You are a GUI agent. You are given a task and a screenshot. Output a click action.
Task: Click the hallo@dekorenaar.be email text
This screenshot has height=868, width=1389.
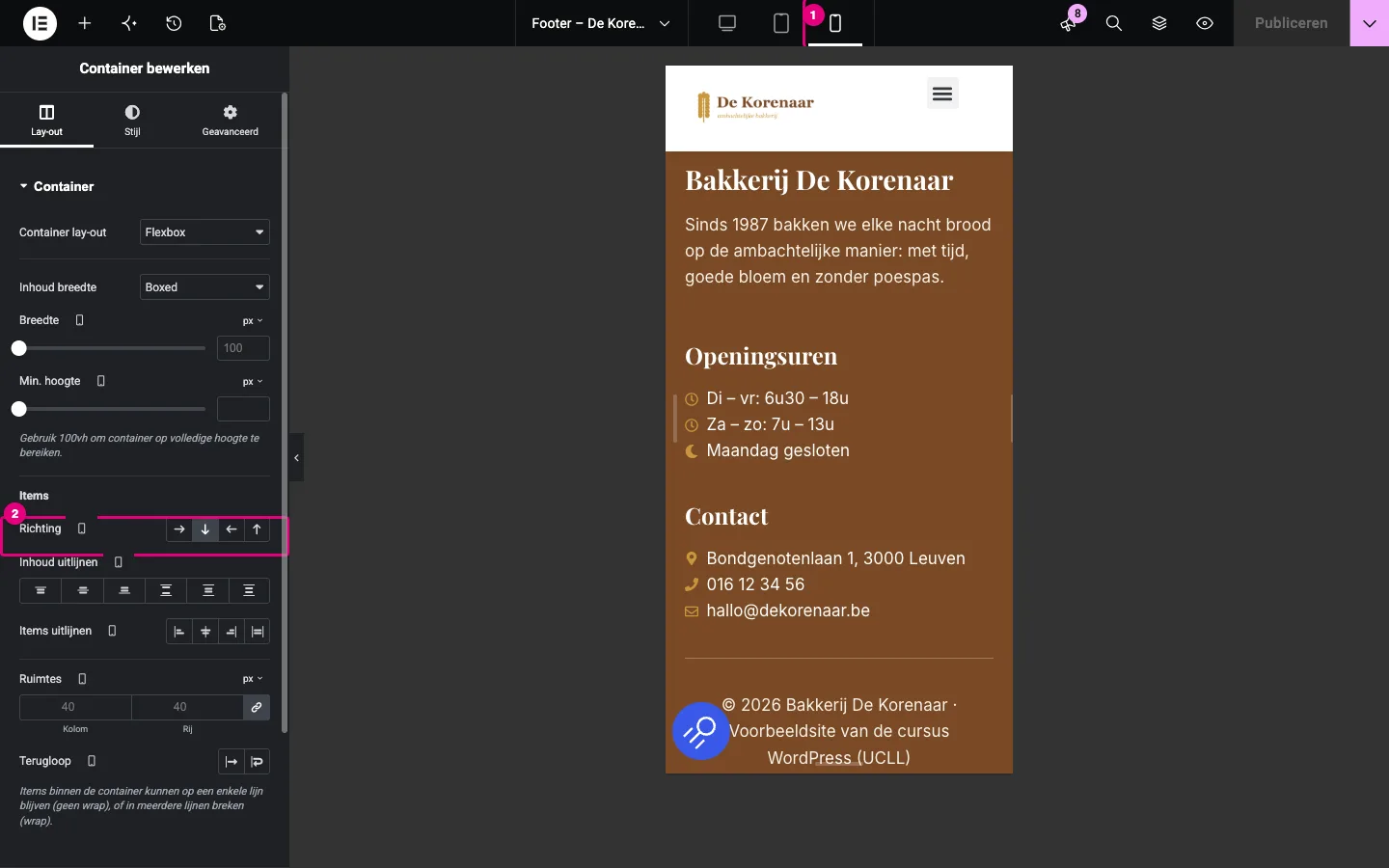pos(788,610)
